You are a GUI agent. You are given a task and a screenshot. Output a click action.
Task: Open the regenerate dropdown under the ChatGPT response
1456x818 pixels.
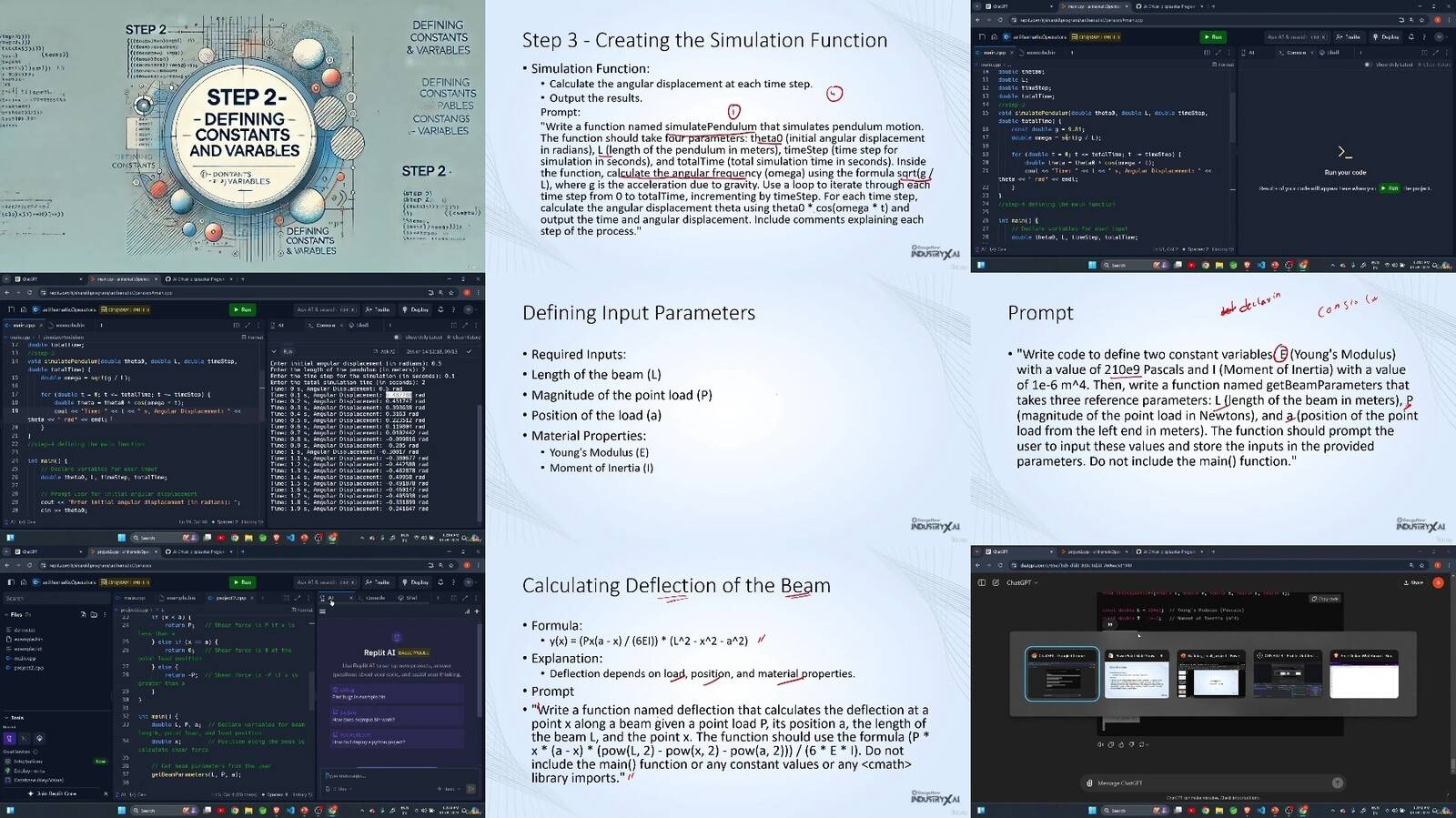(1144, 744)
